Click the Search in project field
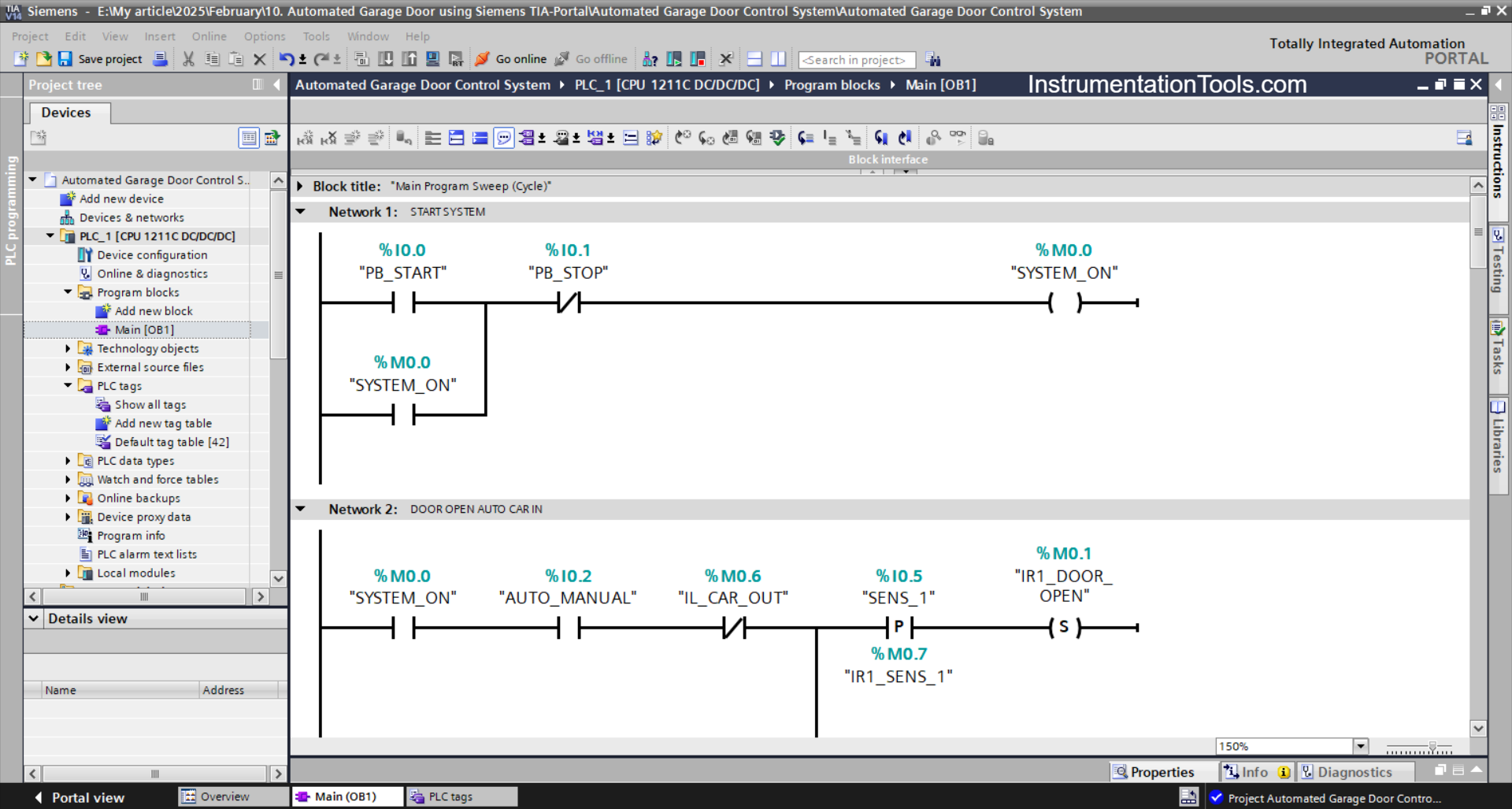This screenshot has width=1512, height=809. tap(857, 60)
